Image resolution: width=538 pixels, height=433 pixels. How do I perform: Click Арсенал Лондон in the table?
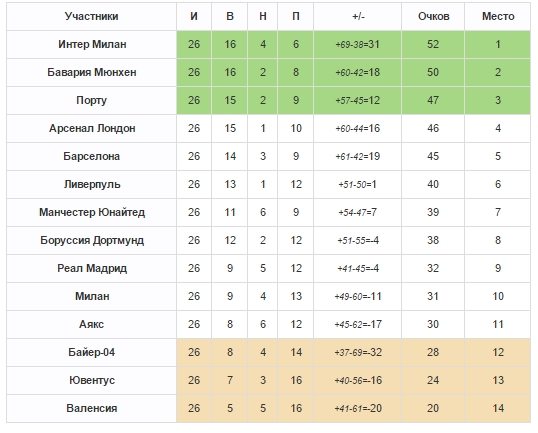[92, 128]
